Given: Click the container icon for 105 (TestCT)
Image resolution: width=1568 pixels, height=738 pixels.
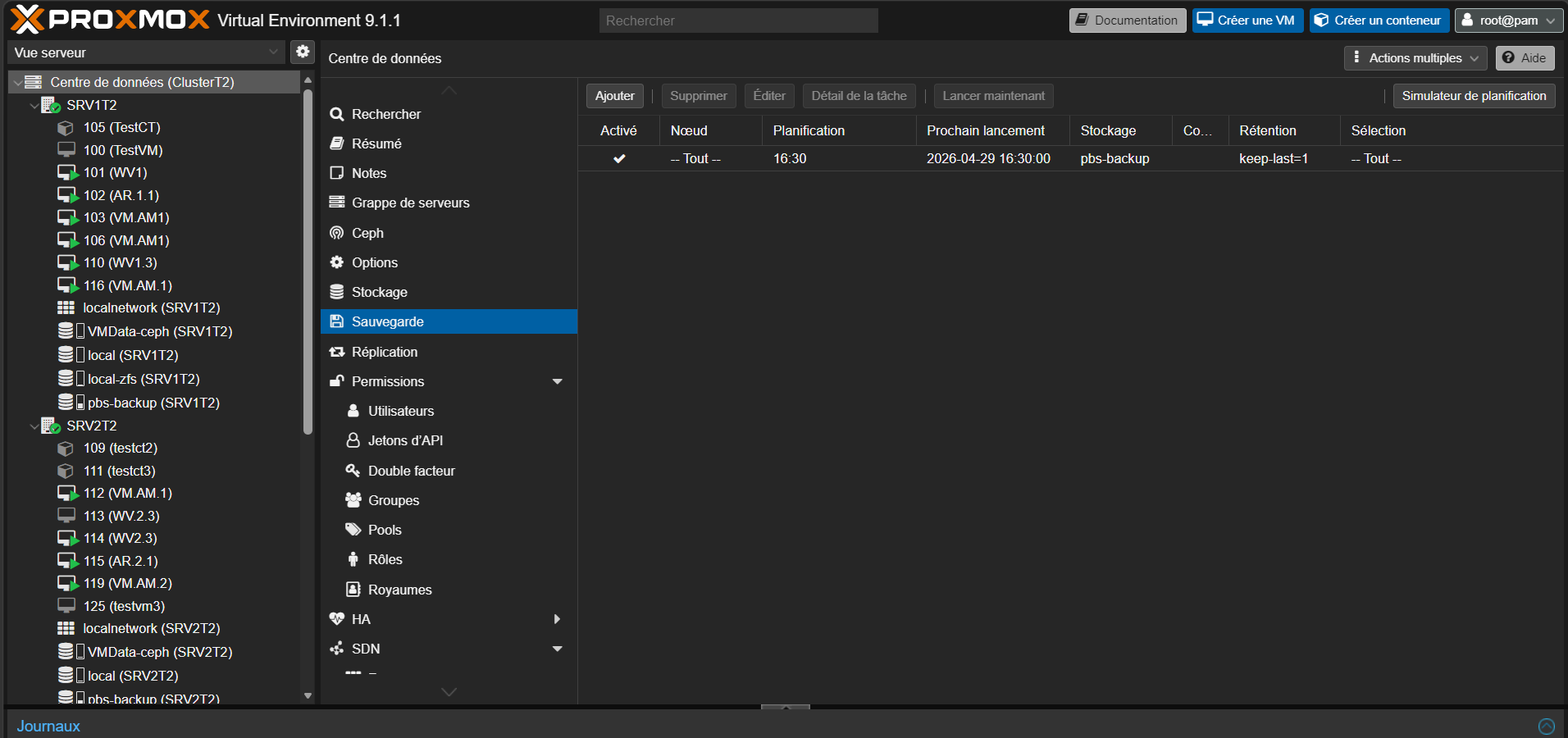Looking at the screenshot, I should tap(66, 128).
